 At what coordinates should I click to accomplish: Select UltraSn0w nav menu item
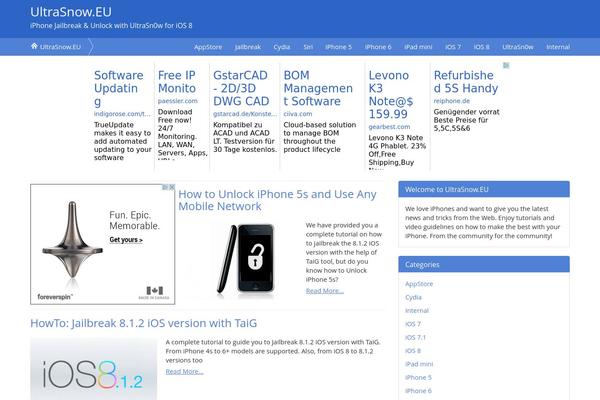(x=517, y=47)
